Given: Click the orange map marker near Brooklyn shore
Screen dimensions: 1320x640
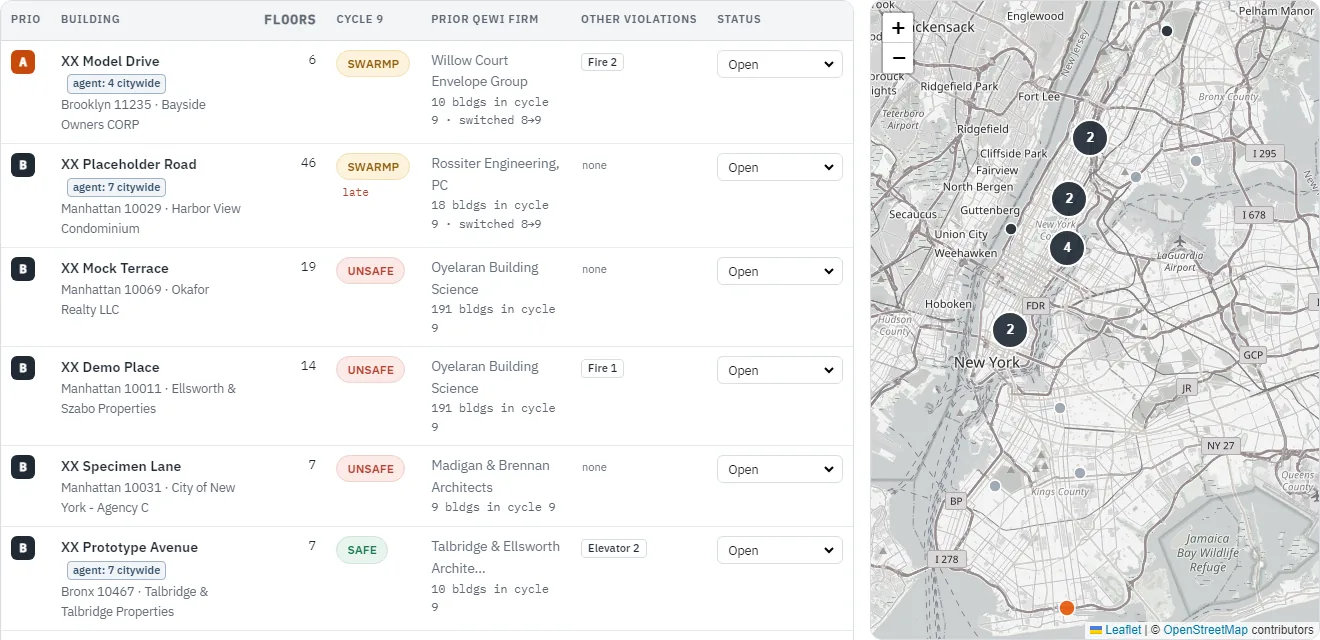Looking at the screenshot, I should click(1067, 608).
